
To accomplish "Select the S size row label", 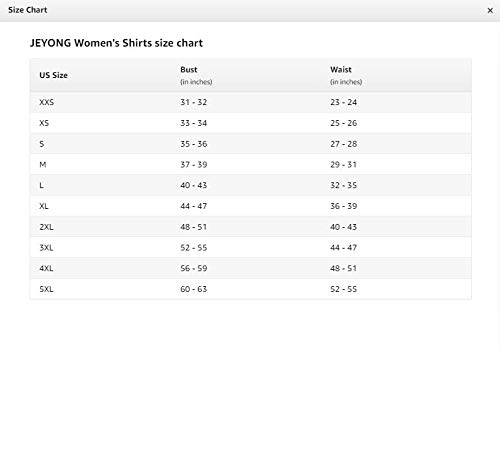I will tap(42, 144).
